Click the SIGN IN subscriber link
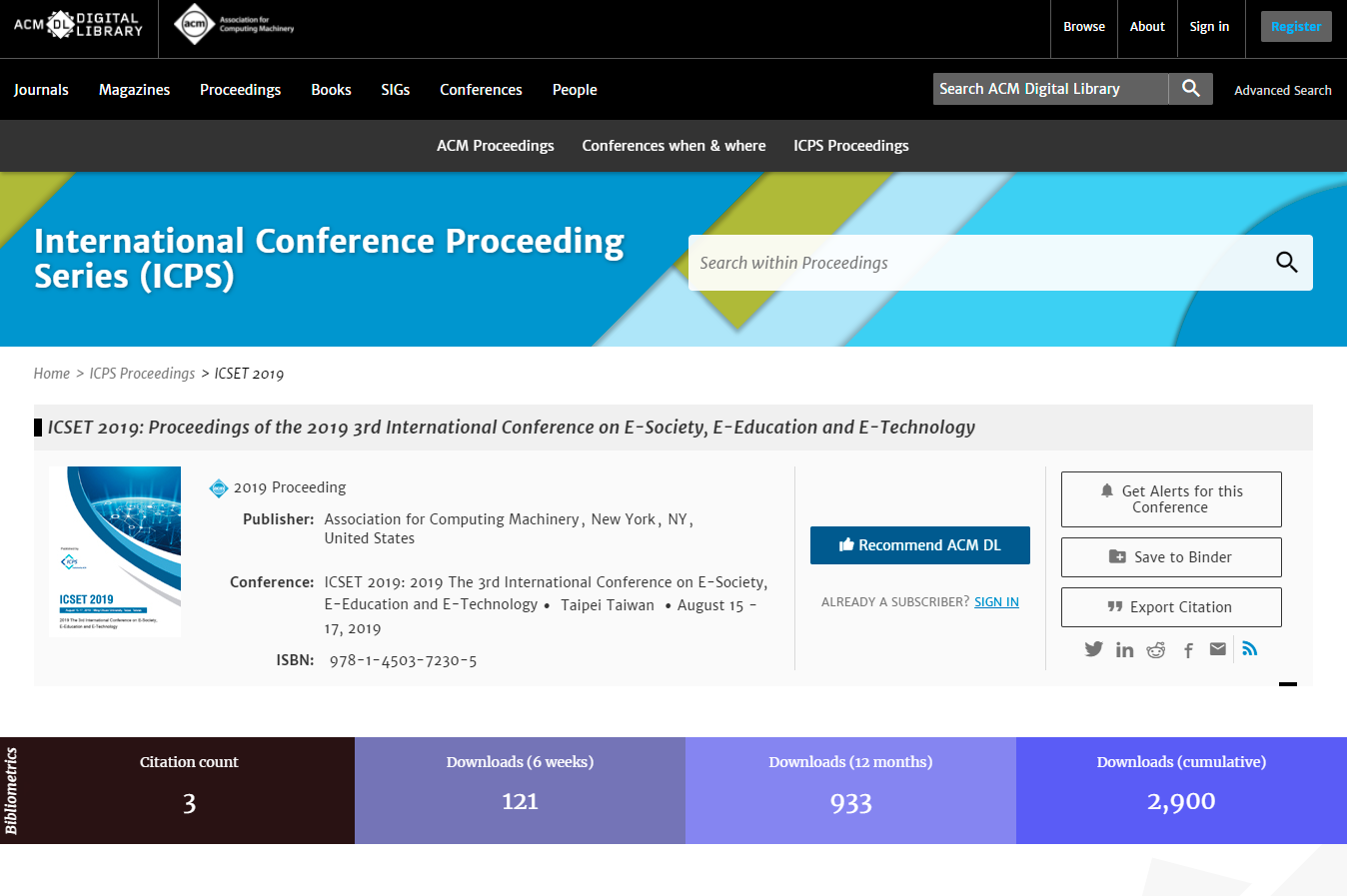The image size is (1347, 896). pos(996,602)
